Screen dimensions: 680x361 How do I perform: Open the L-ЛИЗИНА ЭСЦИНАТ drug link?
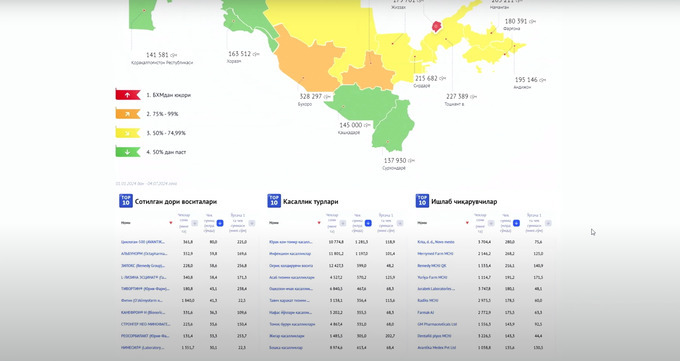click(144, 277)
